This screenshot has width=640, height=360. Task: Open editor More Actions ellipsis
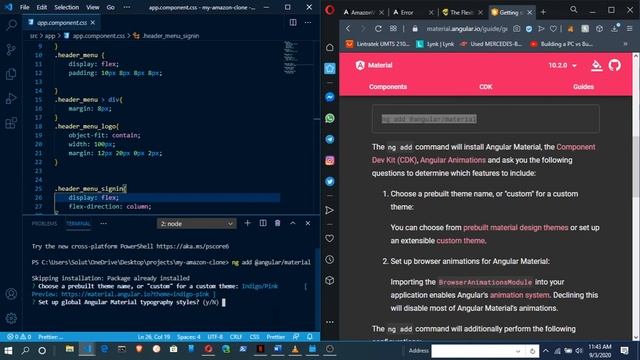click(x=308, y=22)
